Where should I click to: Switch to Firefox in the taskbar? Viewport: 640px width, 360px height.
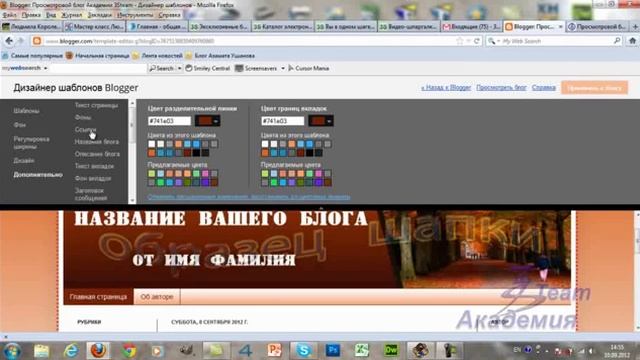click(x=98, y=351)
